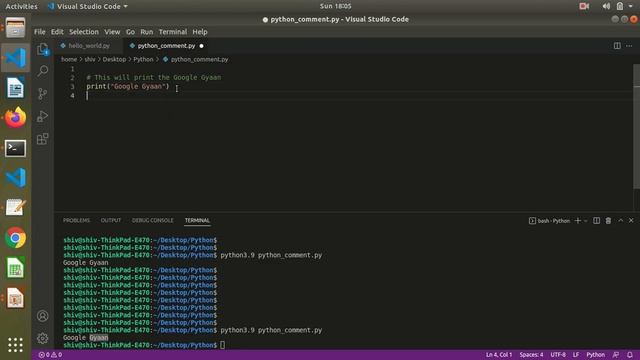Viewport: 640px width, 360px height.
Task: Open the Terminal menu
Action: click(x=173, y=32)
